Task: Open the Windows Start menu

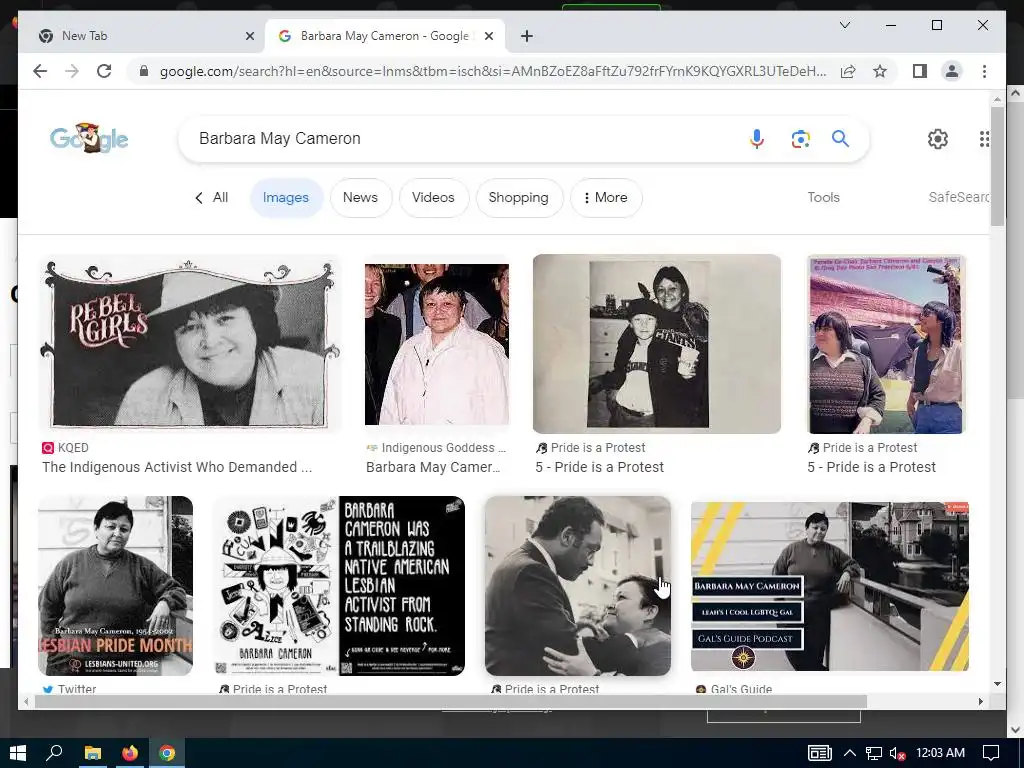Action: tap(18, 753)
